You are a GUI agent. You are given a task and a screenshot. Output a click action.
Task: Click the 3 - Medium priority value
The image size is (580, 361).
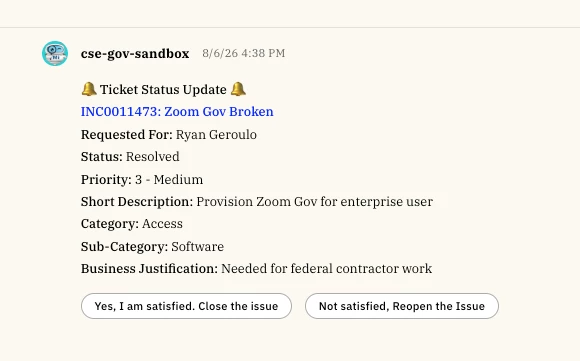(x=169, y=180)
